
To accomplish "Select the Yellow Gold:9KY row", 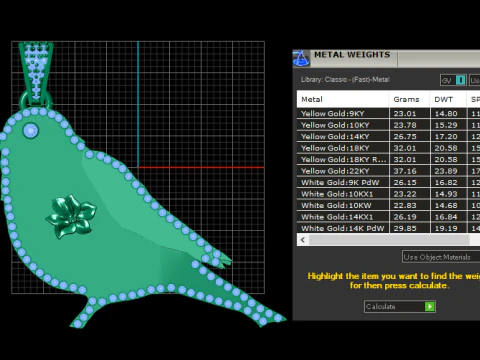I will pos(388,113).
